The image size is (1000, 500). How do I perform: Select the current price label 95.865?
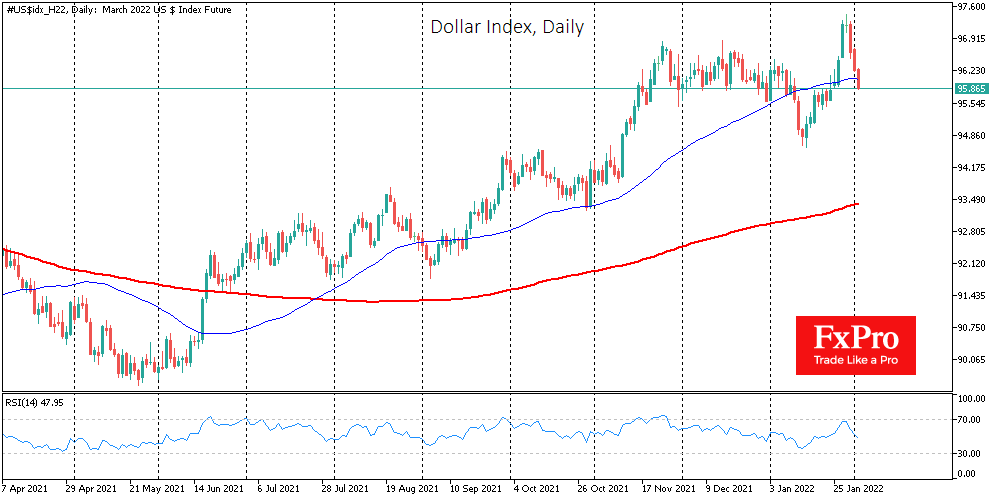971,89
